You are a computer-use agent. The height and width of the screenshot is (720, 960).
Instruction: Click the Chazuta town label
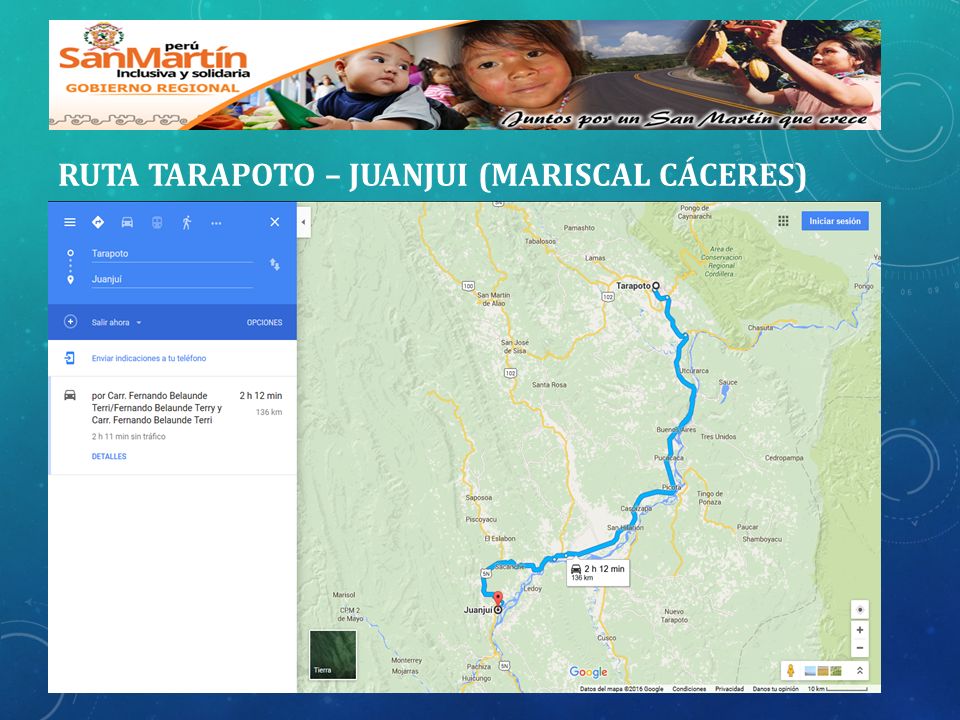click(x=760, y=328)
